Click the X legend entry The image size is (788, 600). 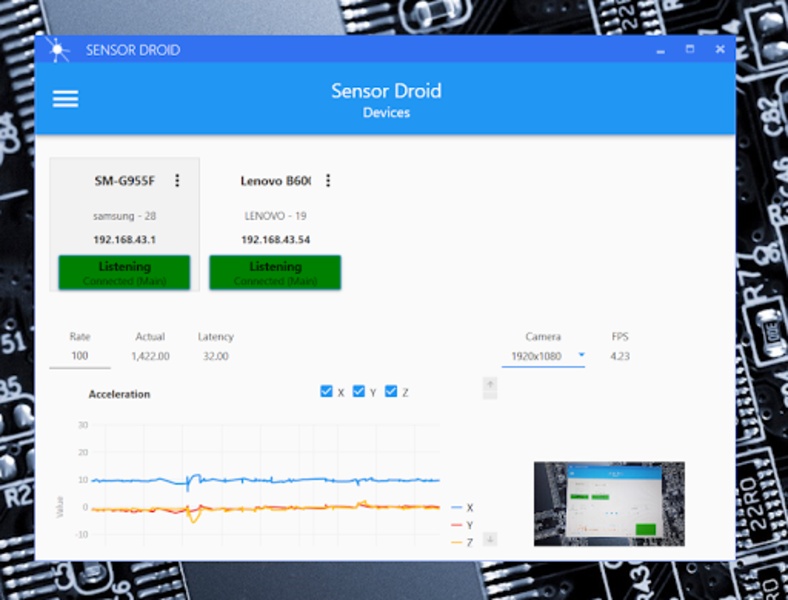pyautogui.click(x=462, y=508)
